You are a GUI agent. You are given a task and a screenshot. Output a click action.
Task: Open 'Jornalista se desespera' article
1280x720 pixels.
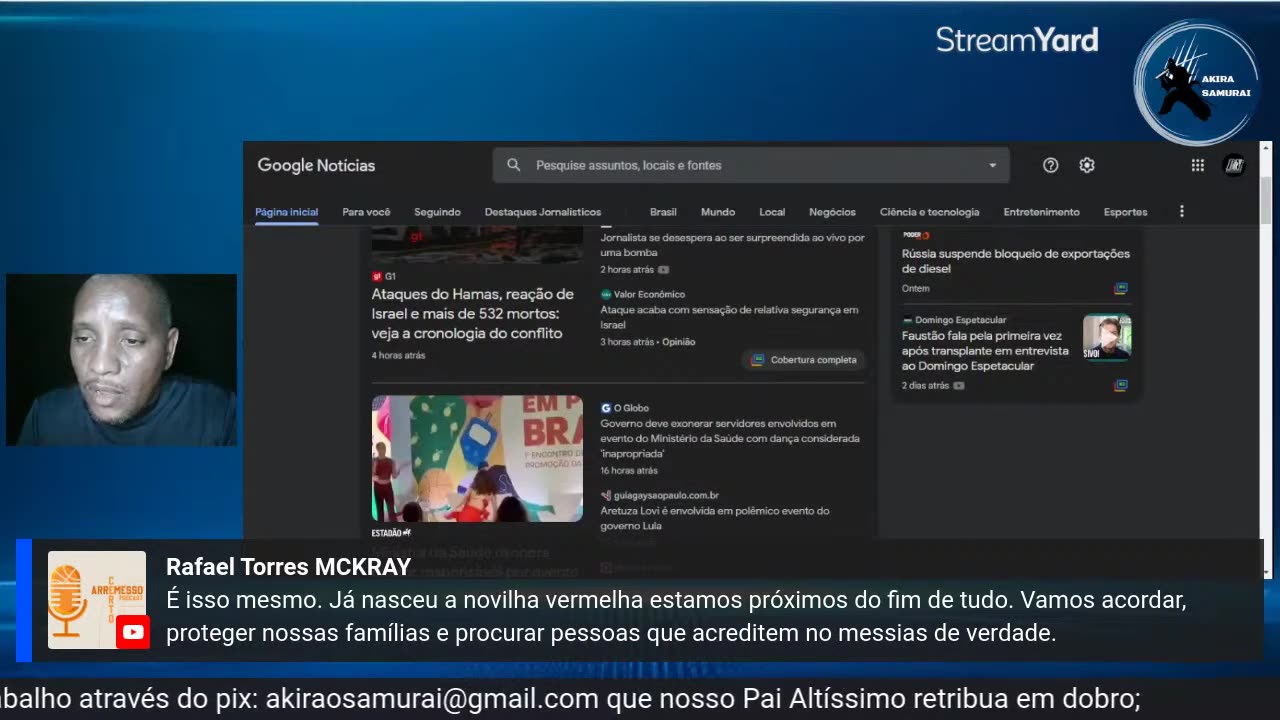coord(732,245)
